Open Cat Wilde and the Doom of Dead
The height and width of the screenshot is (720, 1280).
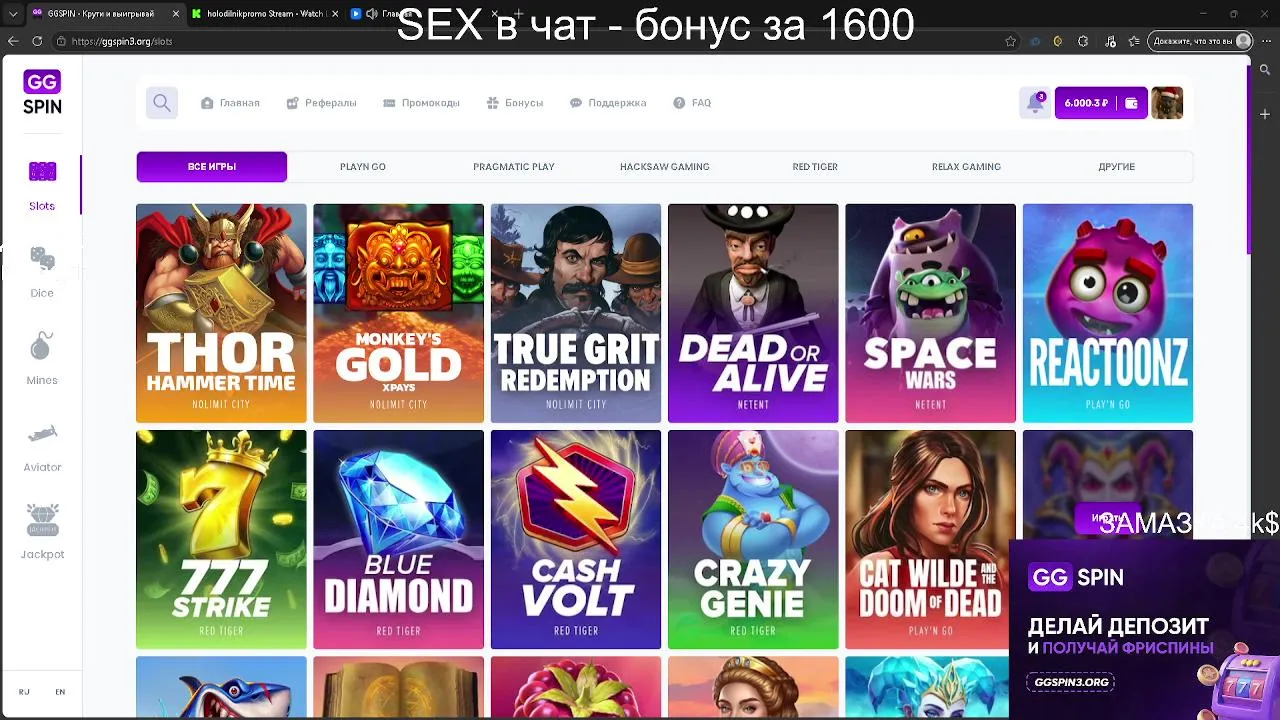tap(930, 540)
